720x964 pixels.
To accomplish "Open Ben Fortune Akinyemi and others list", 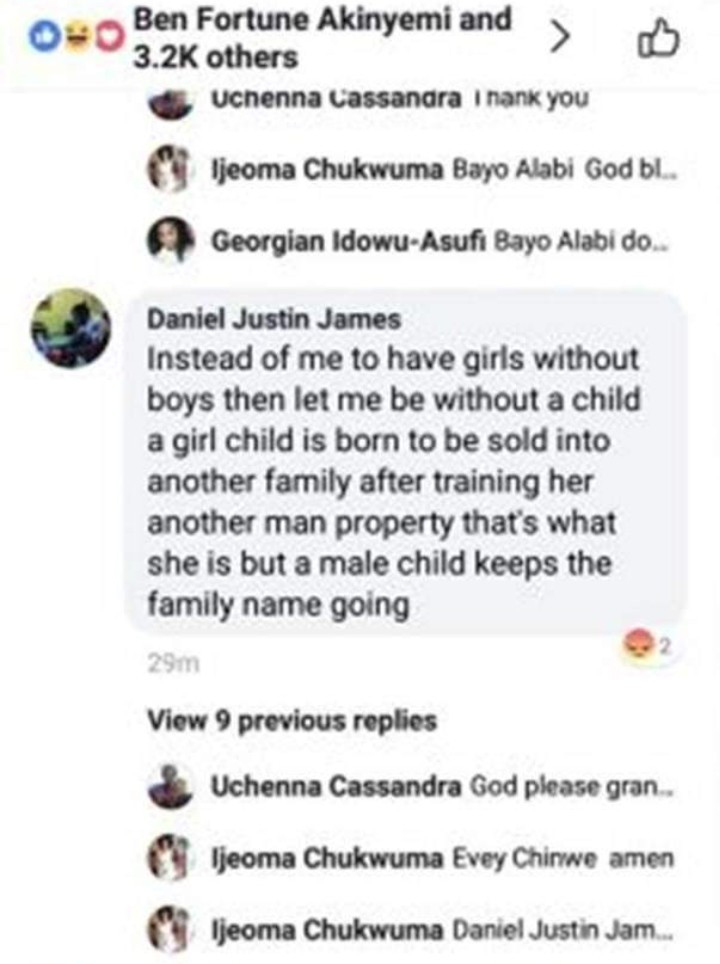I will click(322, 39).
